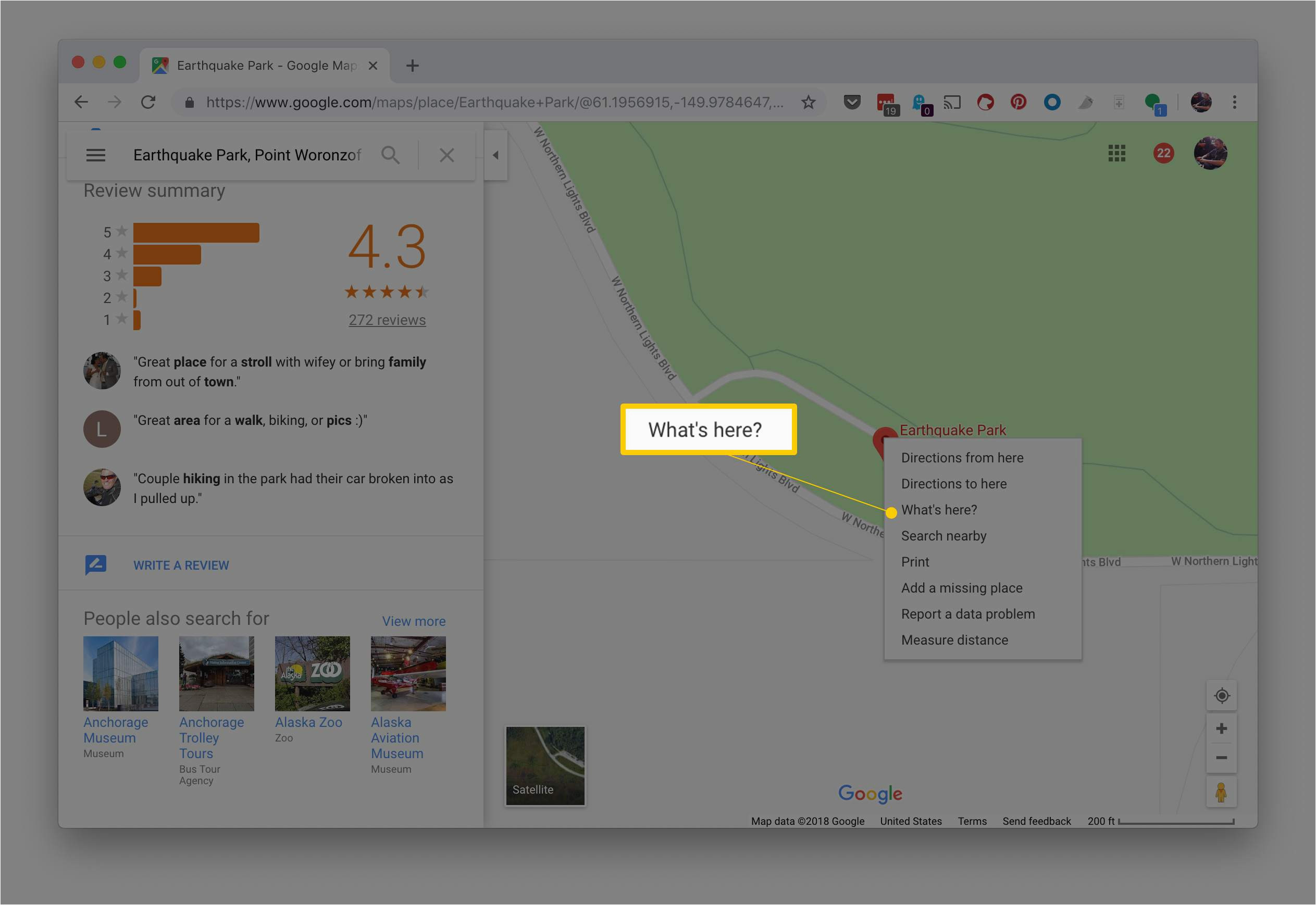Click the green extension with badge 1
The image size is (1316, 905).
(x=1155, y=104)
